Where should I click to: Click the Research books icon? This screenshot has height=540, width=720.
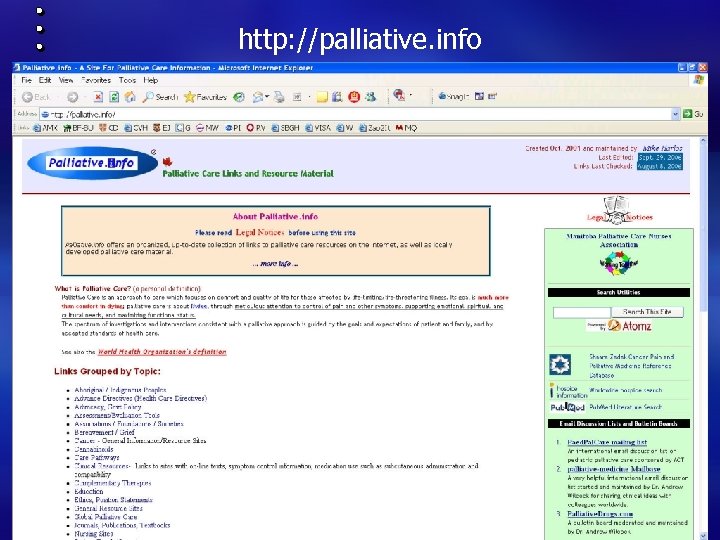[337, 97]
